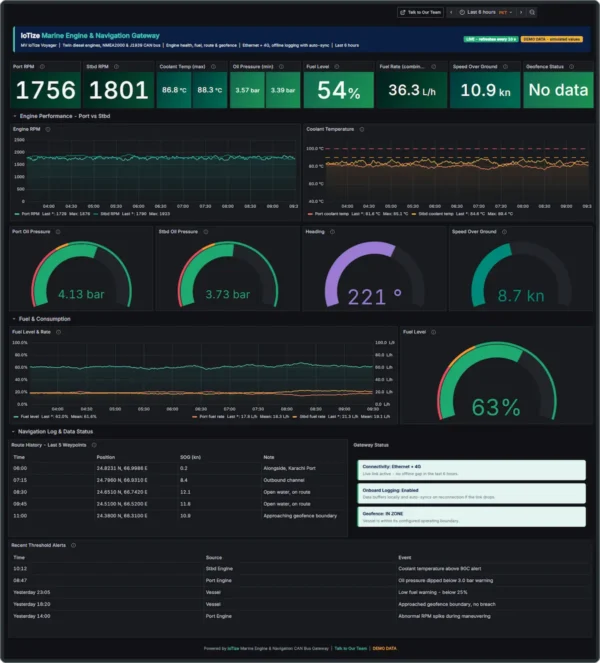Open the IoTize link in footer
600x663 pixels.
pos(233,648)
